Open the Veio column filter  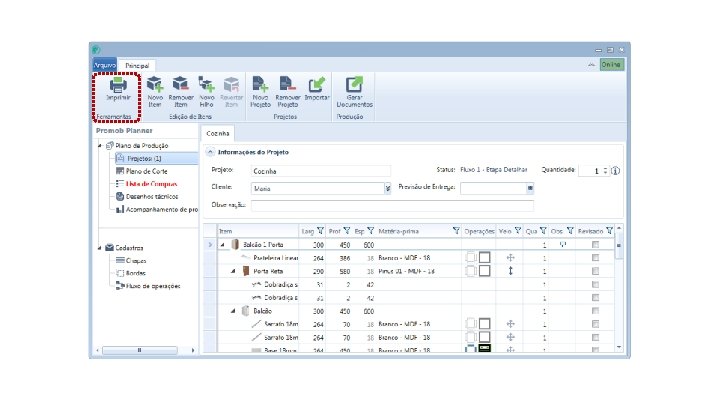(x=518, y=231)
